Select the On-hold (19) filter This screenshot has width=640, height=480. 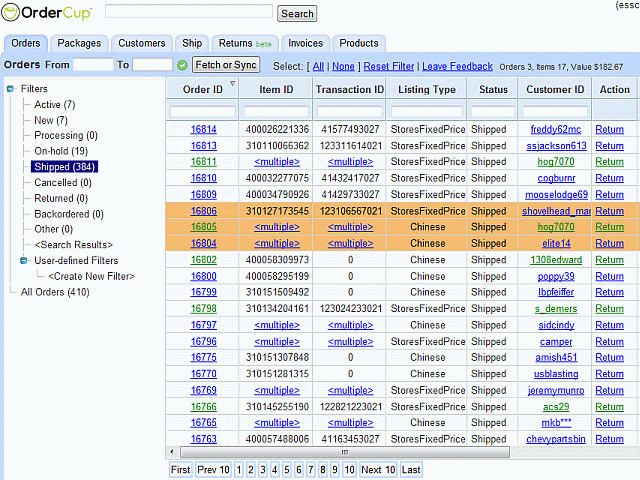pos(60,151)
